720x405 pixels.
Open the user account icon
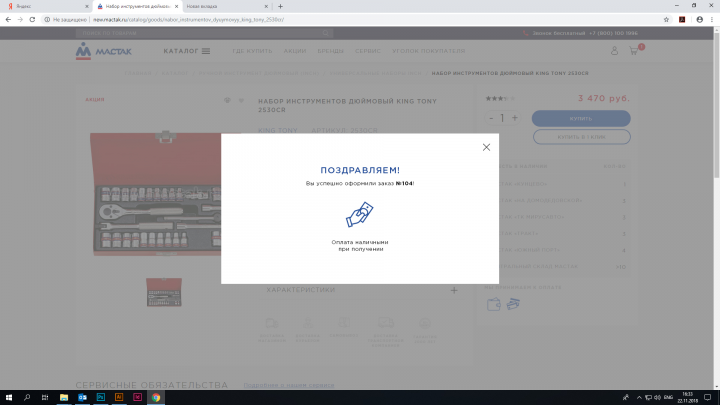[x=614, y=51]
